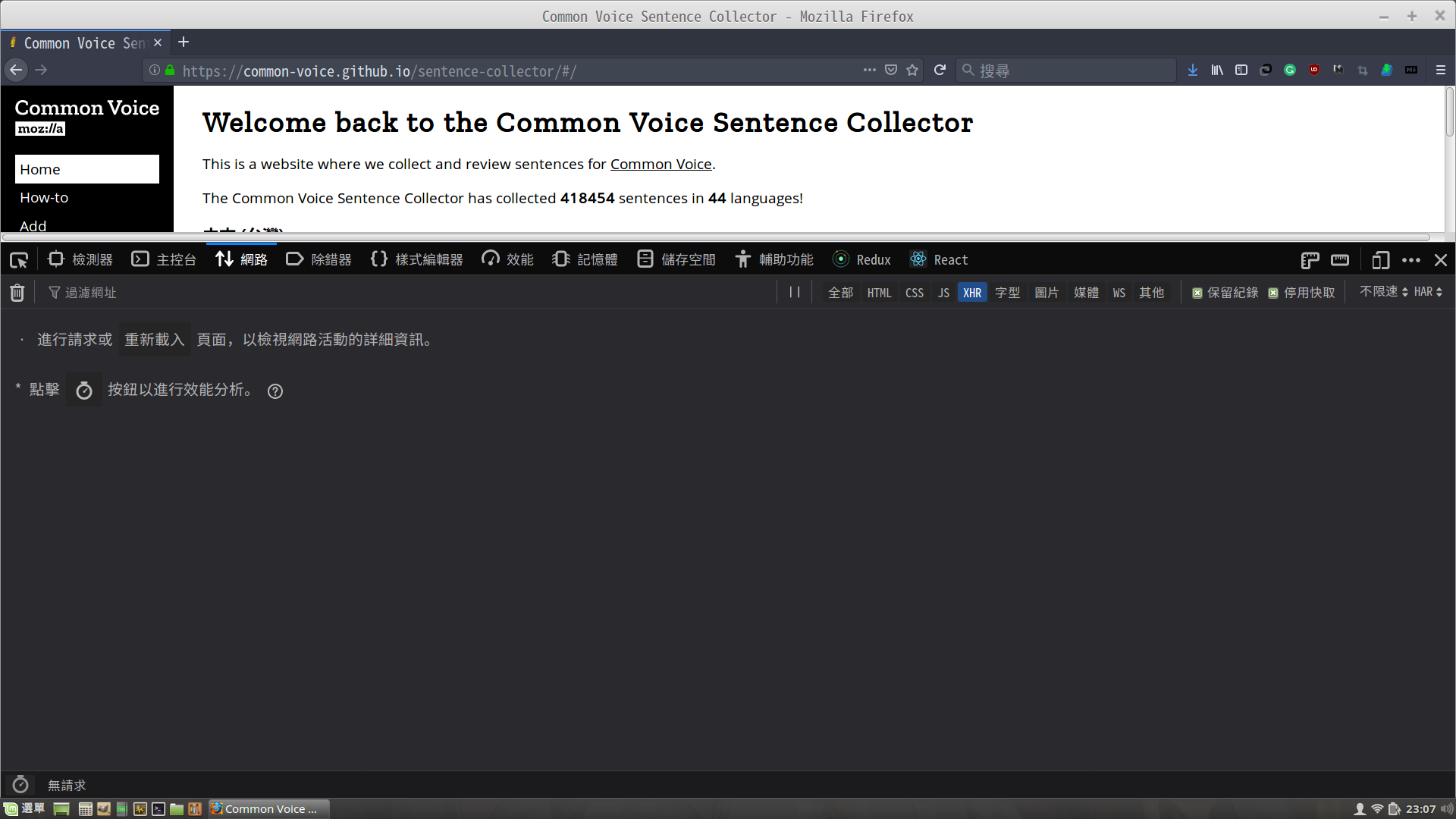Click the site security padlock icon
Image resolution: width=1456 pixels, height=819 pixels.
171,71
